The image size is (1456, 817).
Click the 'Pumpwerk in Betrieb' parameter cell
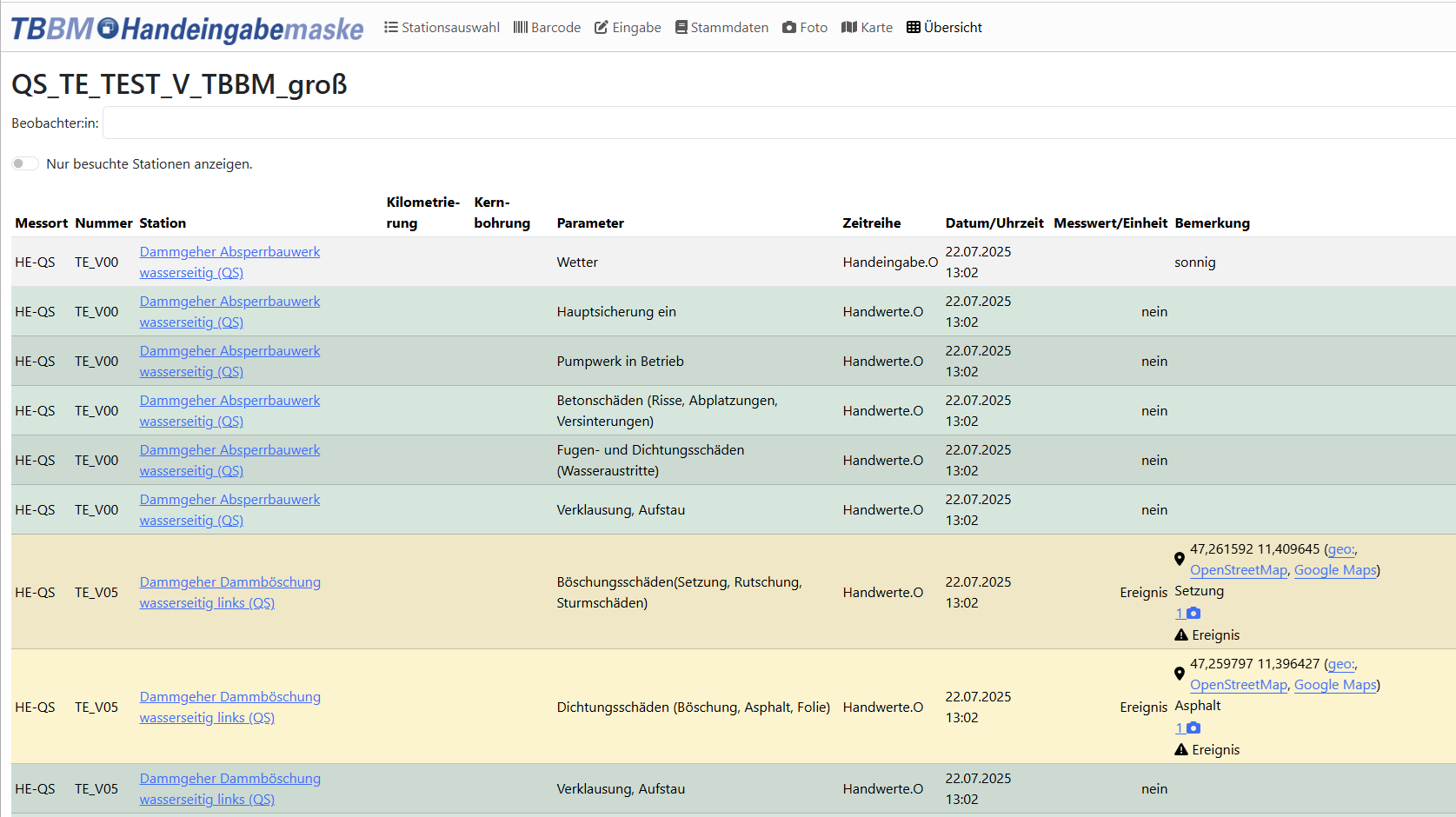click(x=621, y=361)
